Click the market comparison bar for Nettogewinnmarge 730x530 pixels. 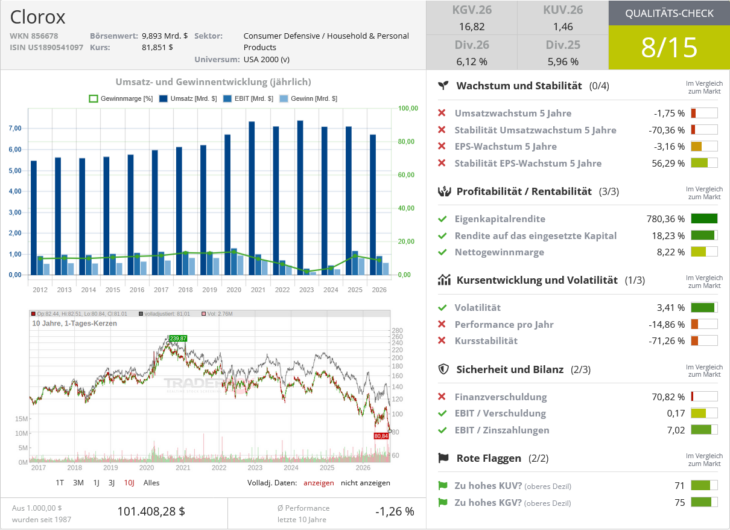[704, 252]
